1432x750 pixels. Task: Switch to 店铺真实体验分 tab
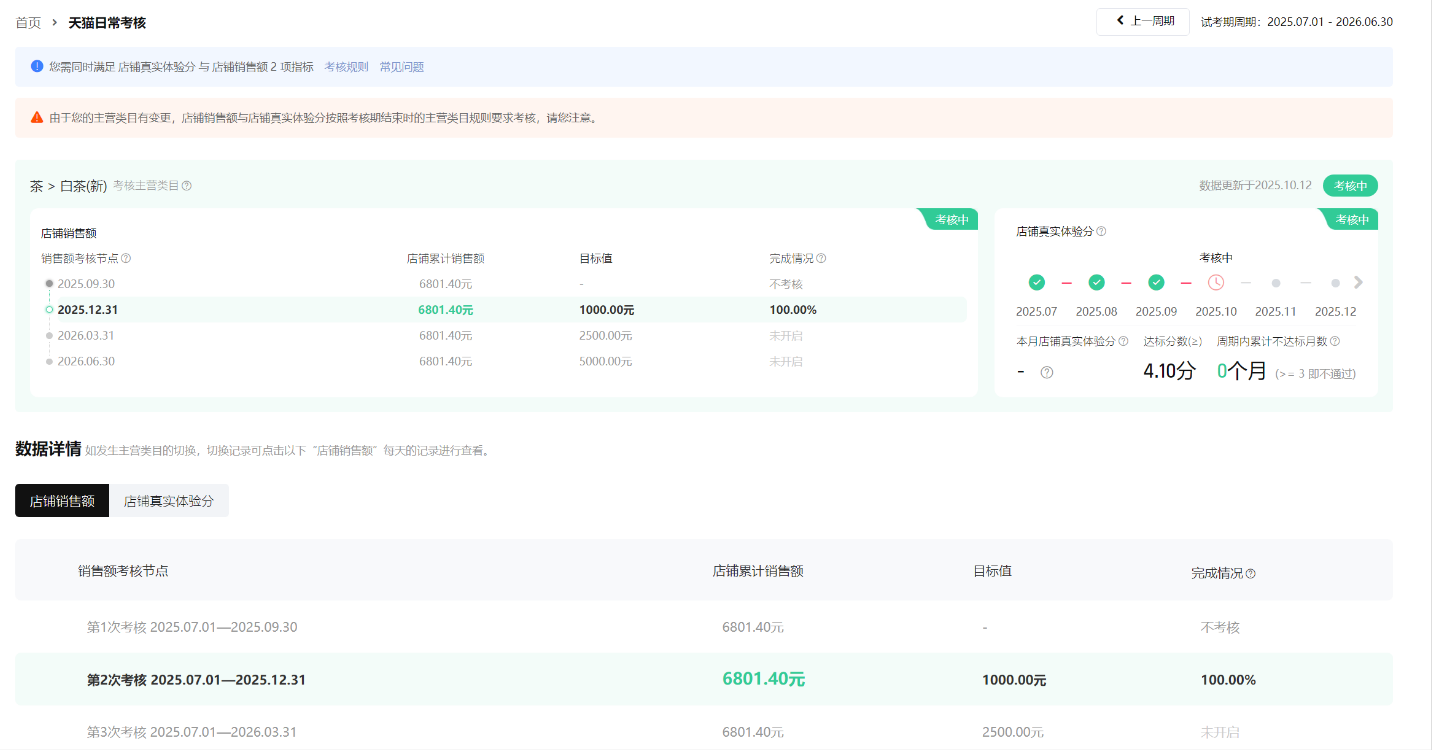(x=169, y=501)
